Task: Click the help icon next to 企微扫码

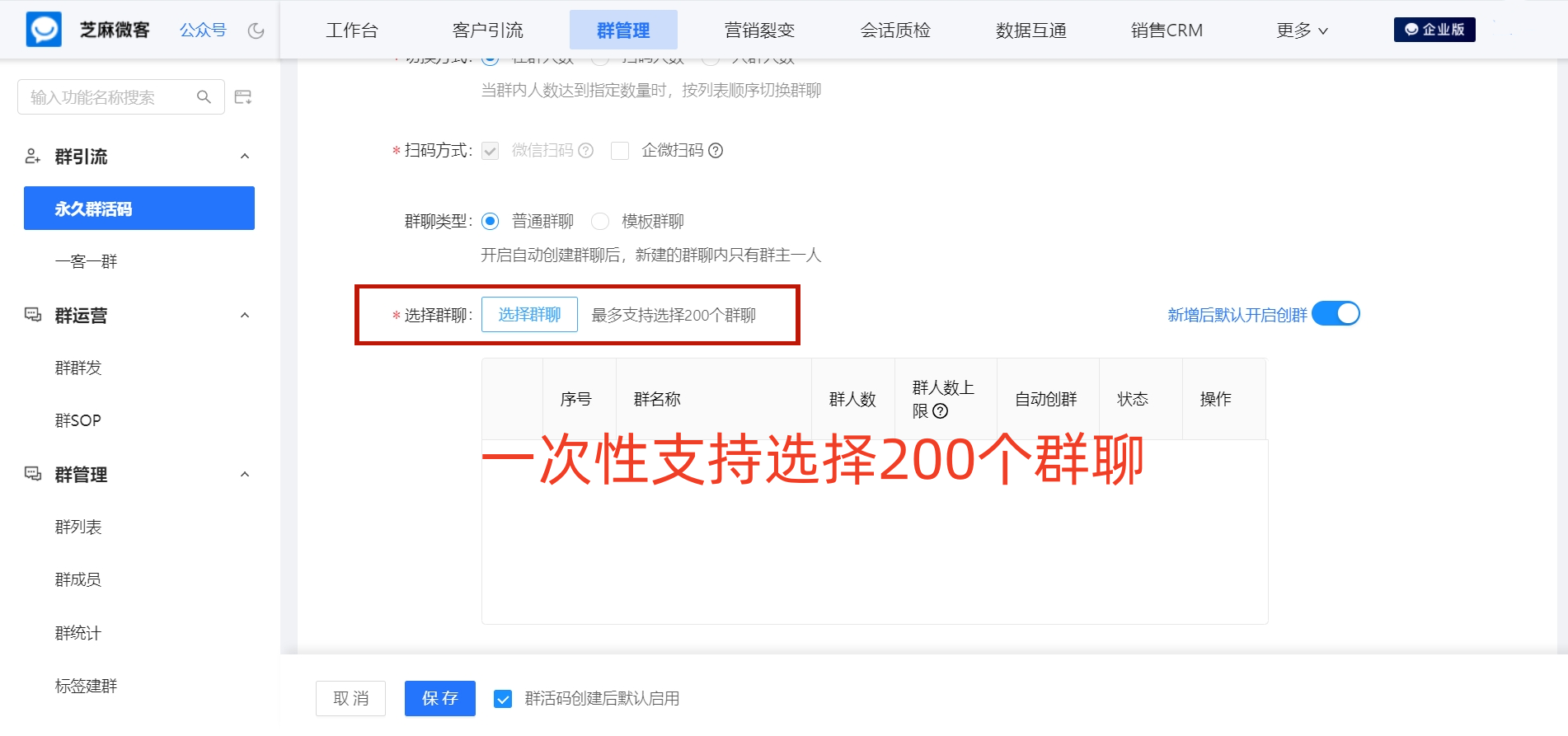Action: click(x=716, y=150)
